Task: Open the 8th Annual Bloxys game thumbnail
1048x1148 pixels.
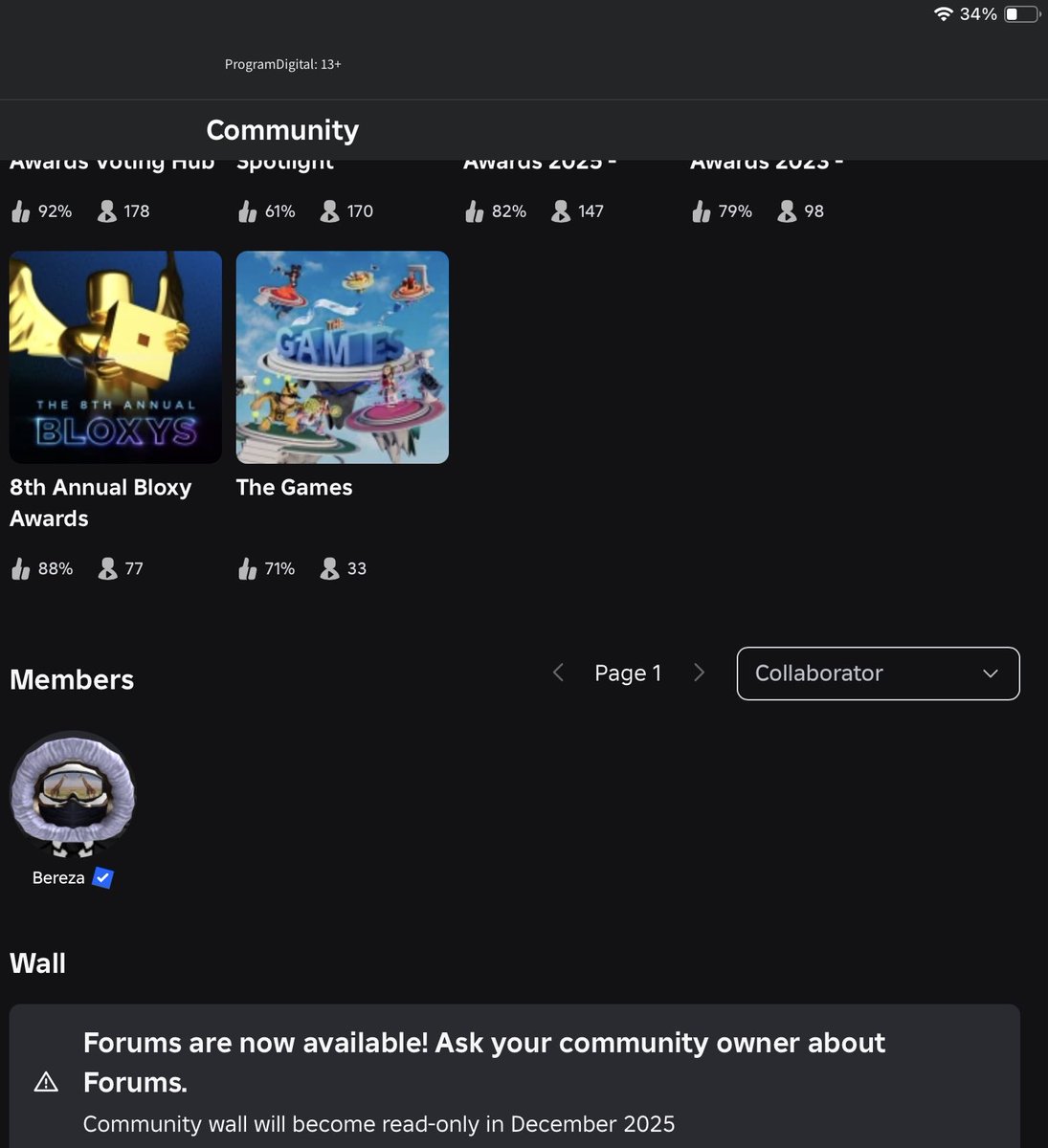Action: (116, 358)
